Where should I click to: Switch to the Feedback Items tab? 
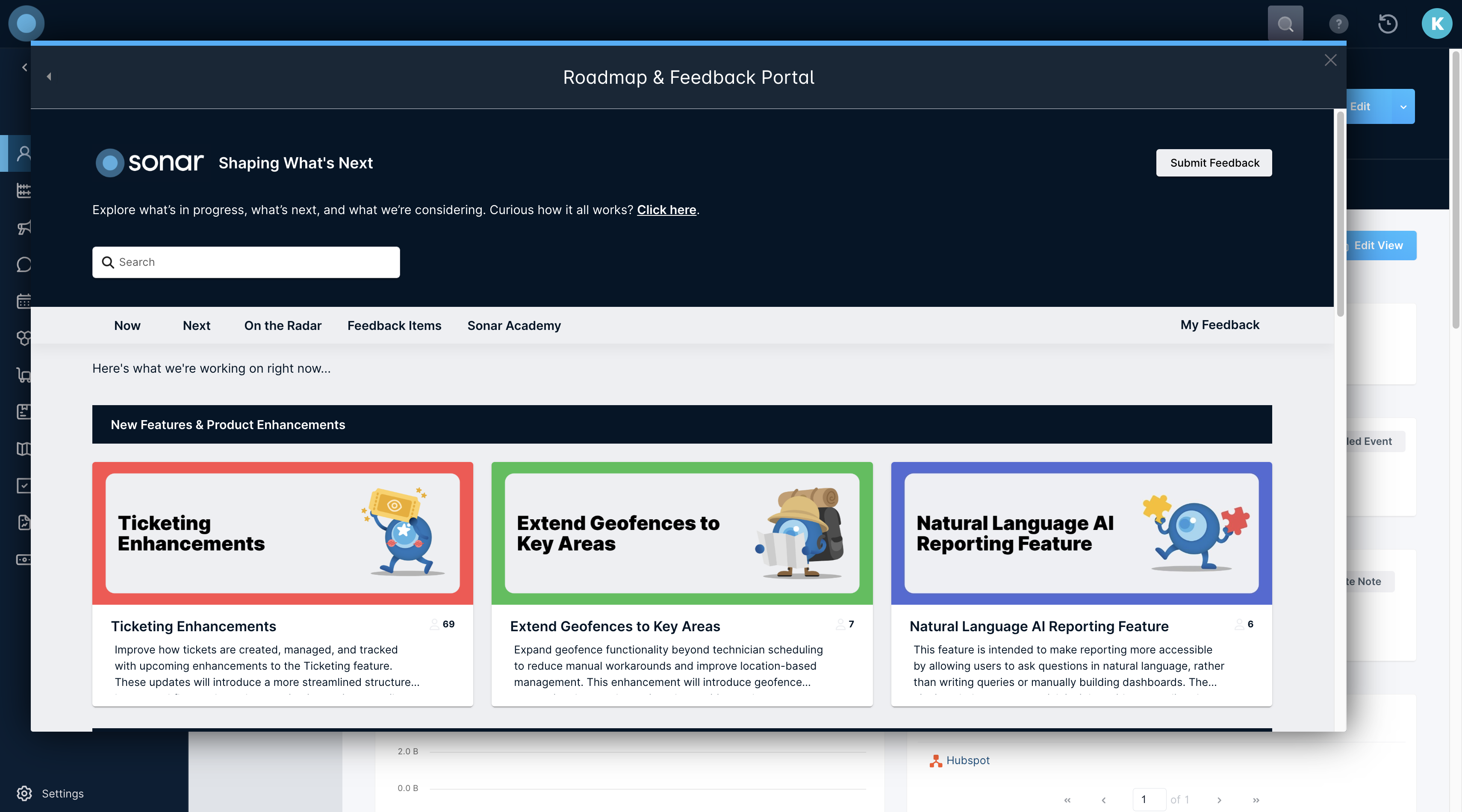click(x=394, y=326)
